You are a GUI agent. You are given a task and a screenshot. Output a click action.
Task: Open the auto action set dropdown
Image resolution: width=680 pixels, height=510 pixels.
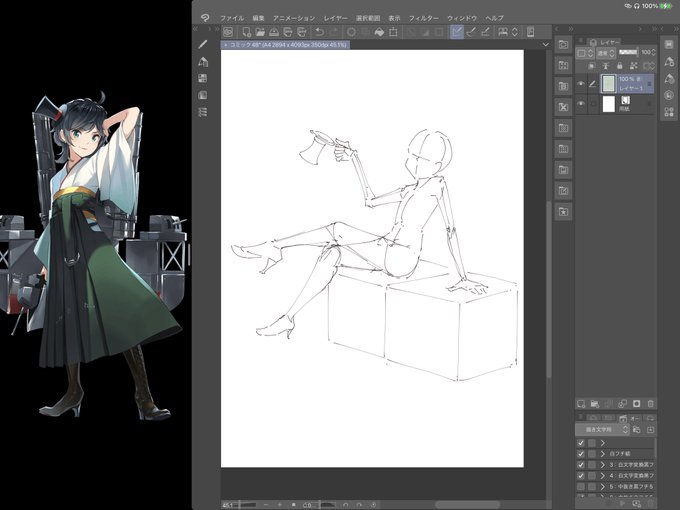pyautogui.click(x=602, y=430)
